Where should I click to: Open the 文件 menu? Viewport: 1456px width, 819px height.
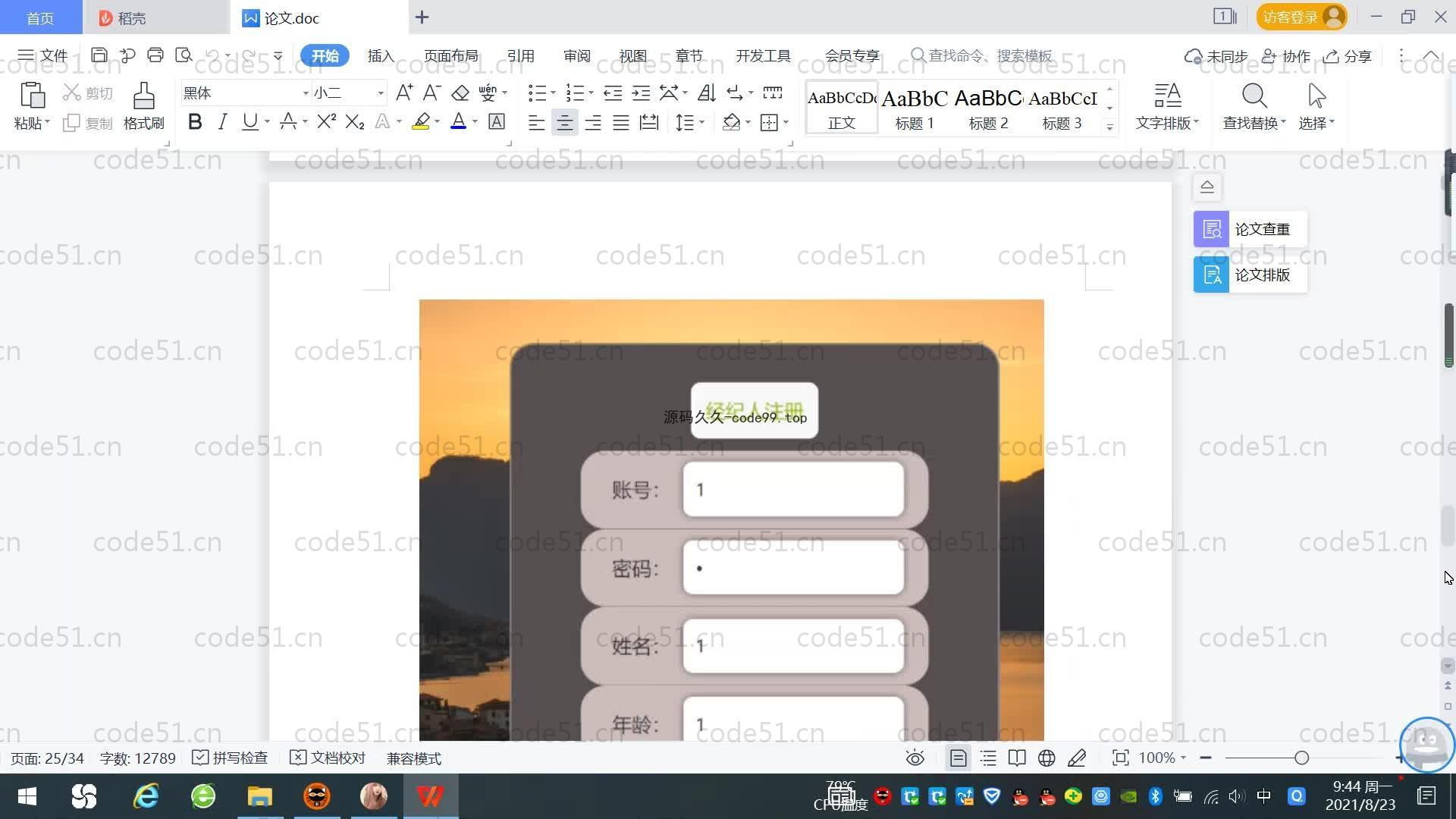coord(43,55)
